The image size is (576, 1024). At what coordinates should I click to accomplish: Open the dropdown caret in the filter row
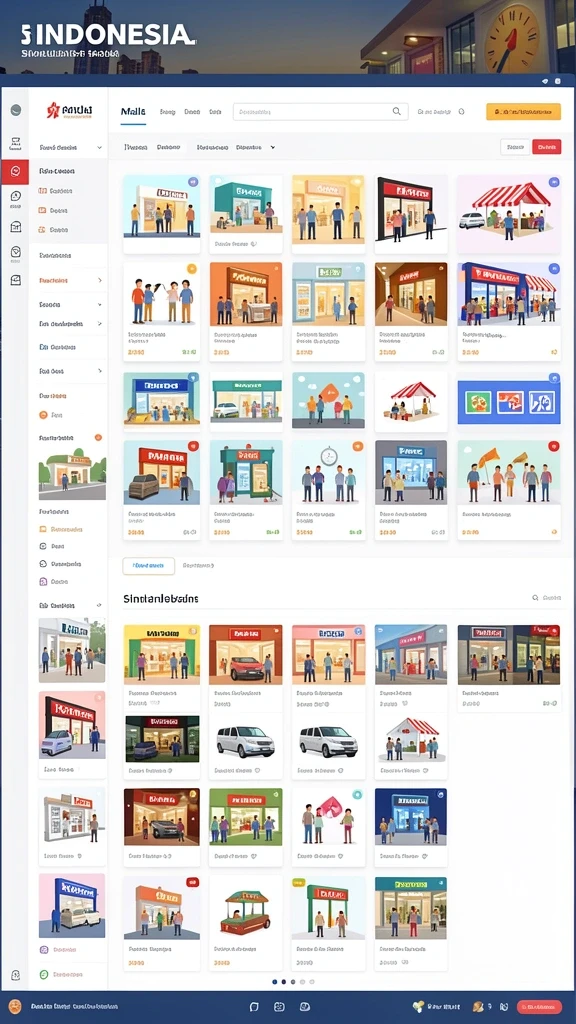pyautogui.click(x=272, y=148)
